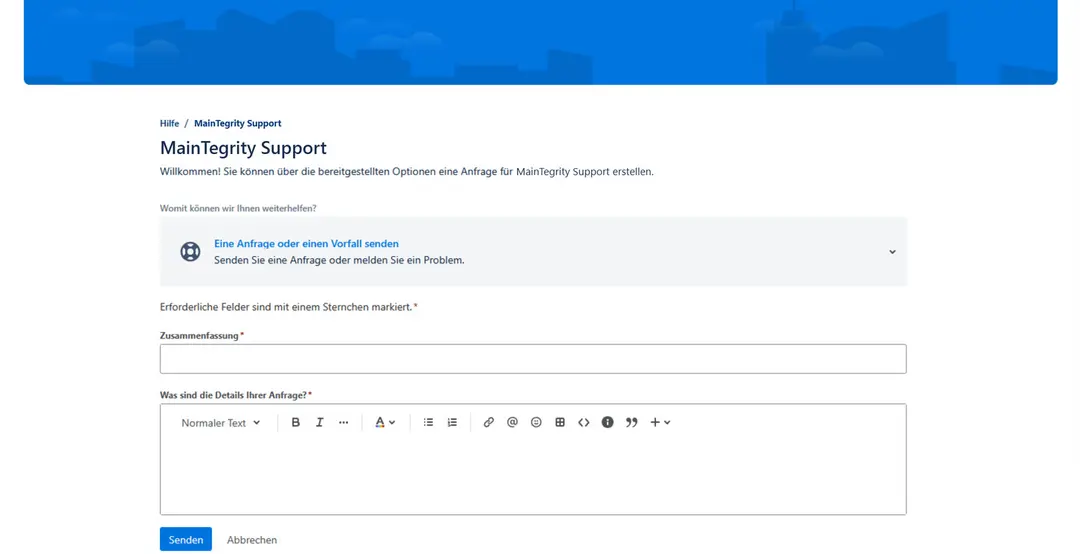Open the plus insert menu
This screenshot has width=1080, height=554.
point(660,422)
